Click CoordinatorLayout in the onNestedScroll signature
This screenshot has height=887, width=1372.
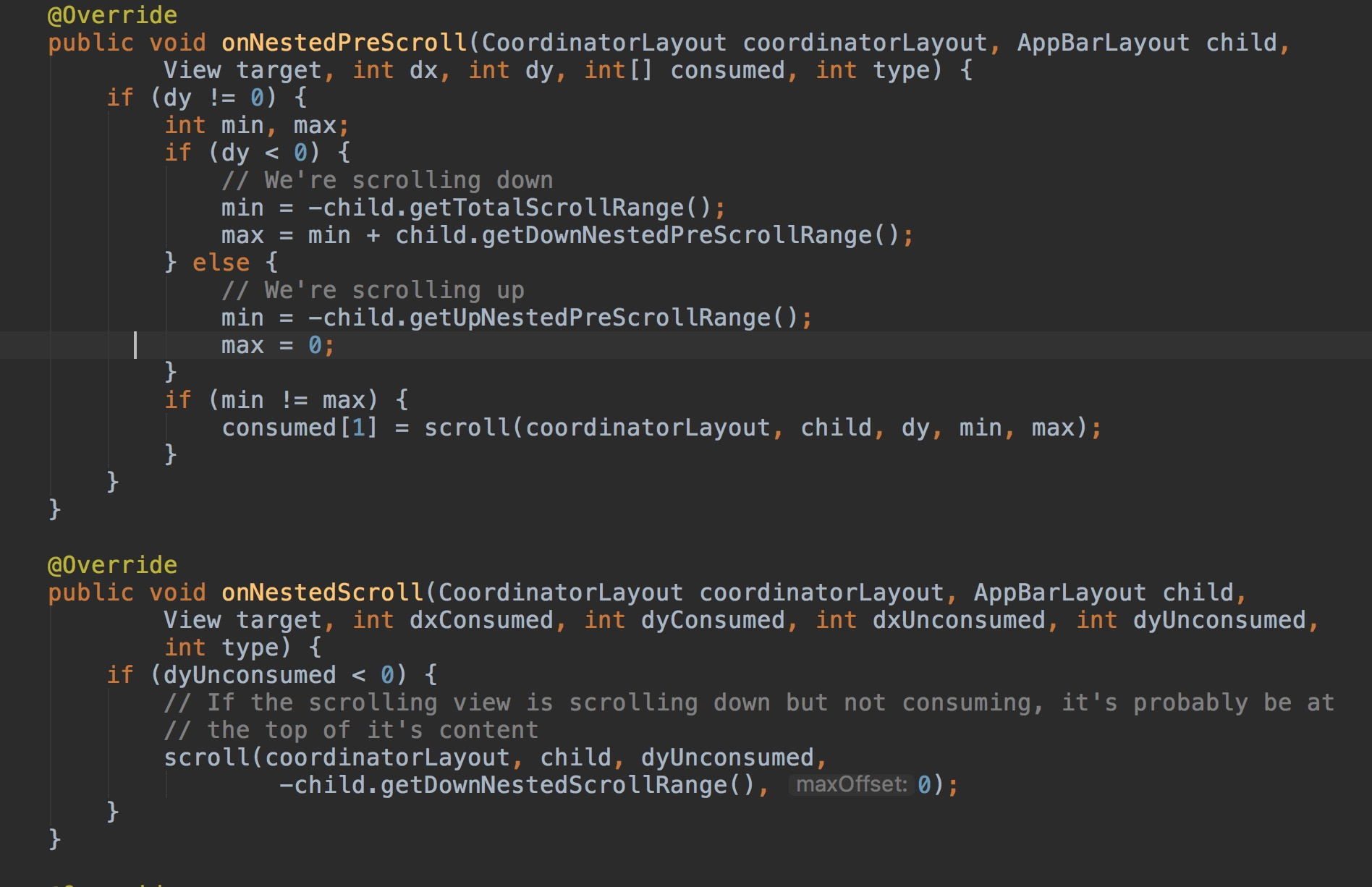(x=561, y=593)
